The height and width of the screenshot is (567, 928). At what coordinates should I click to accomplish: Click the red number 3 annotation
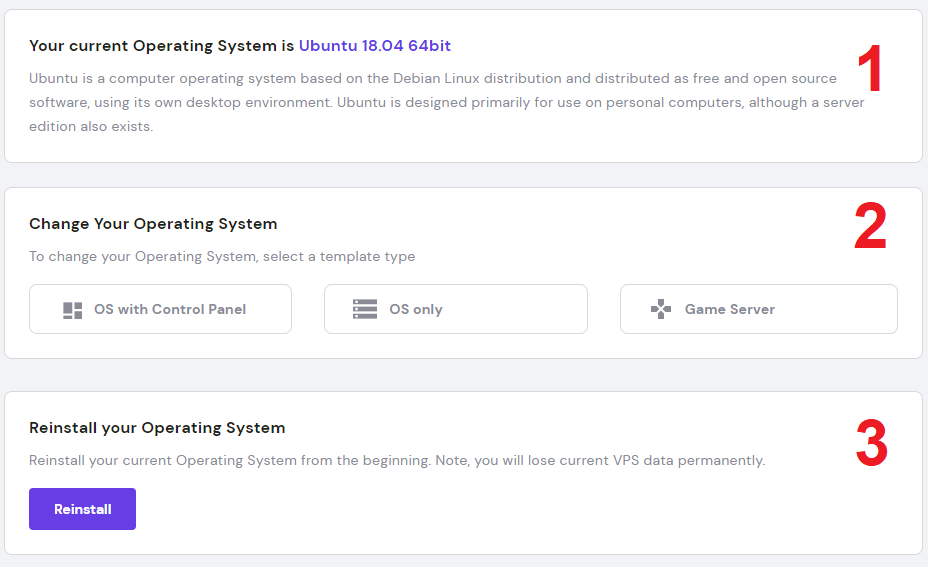[871, 442]
